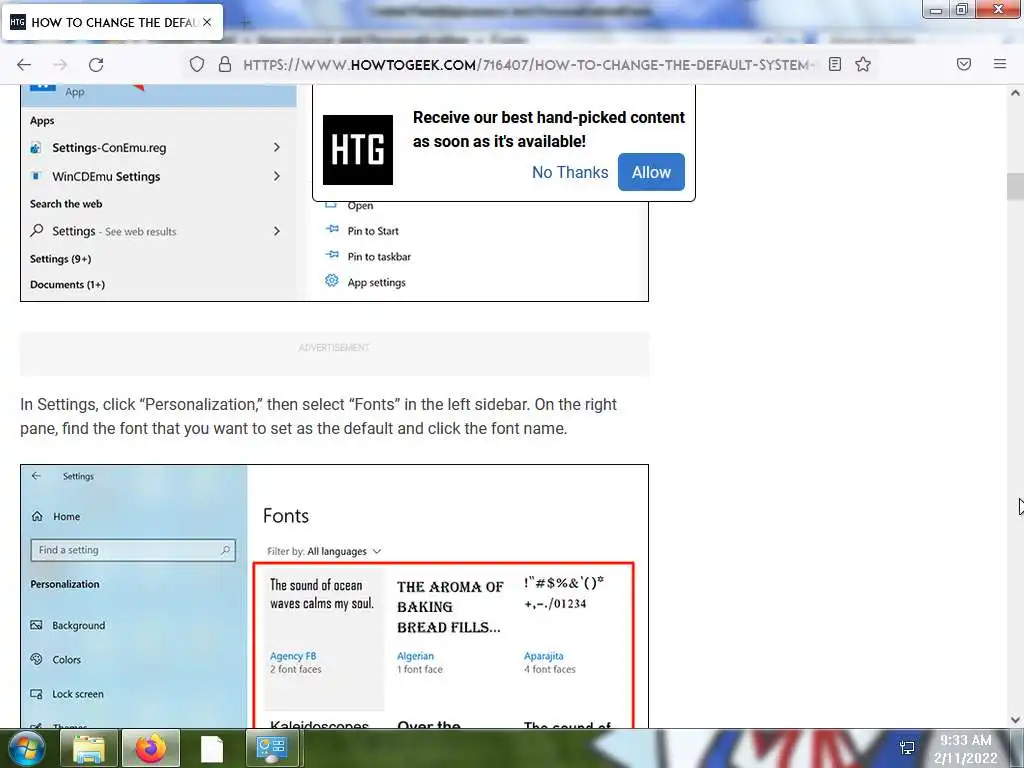Screen dimensions: 1024x768
Task: Open File Explorer from the taskbar
Action: [x=89, y=748]
